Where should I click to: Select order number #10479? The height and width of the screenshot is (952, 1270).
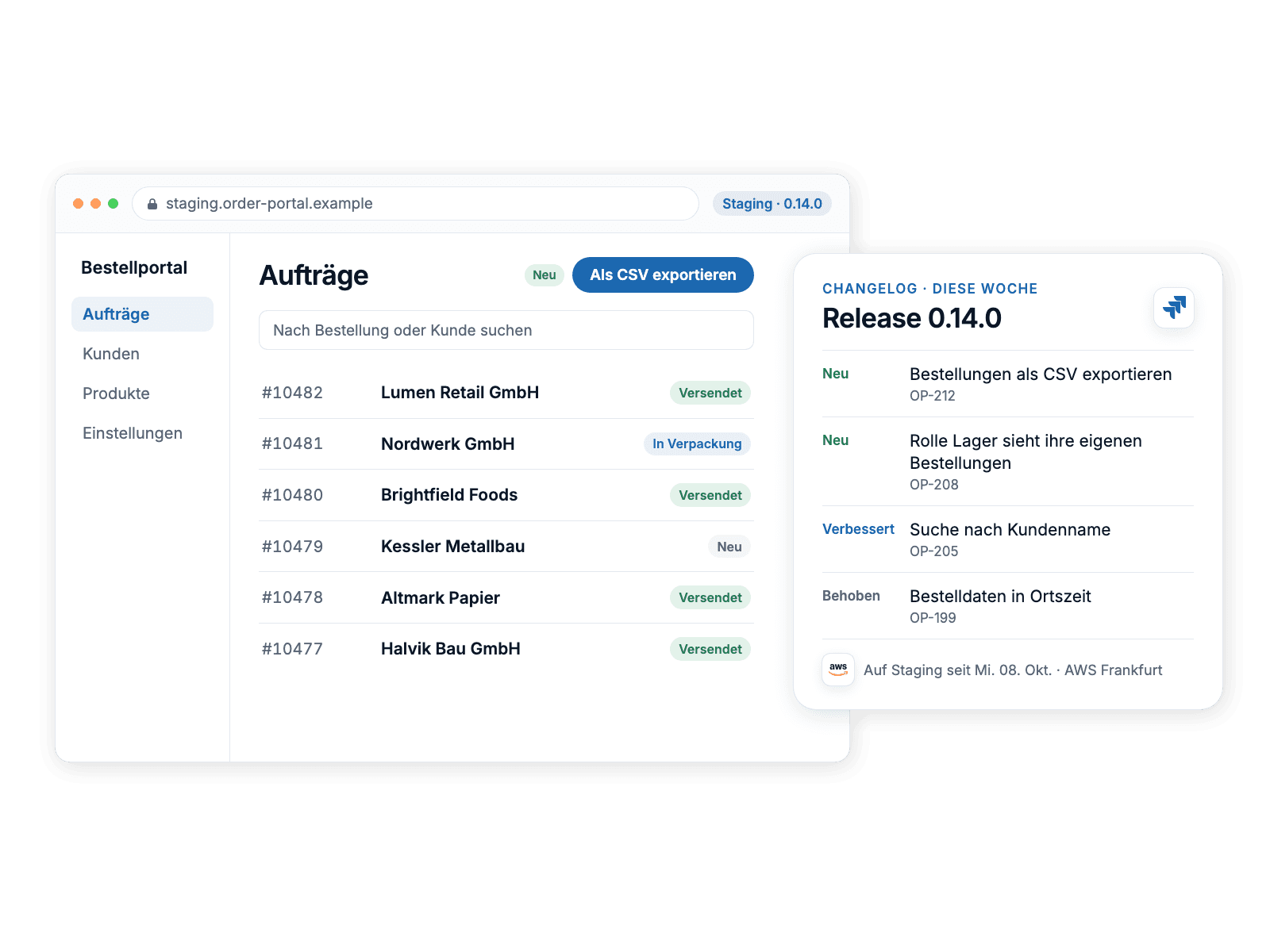pyautogui.click(x=292, y=547)
